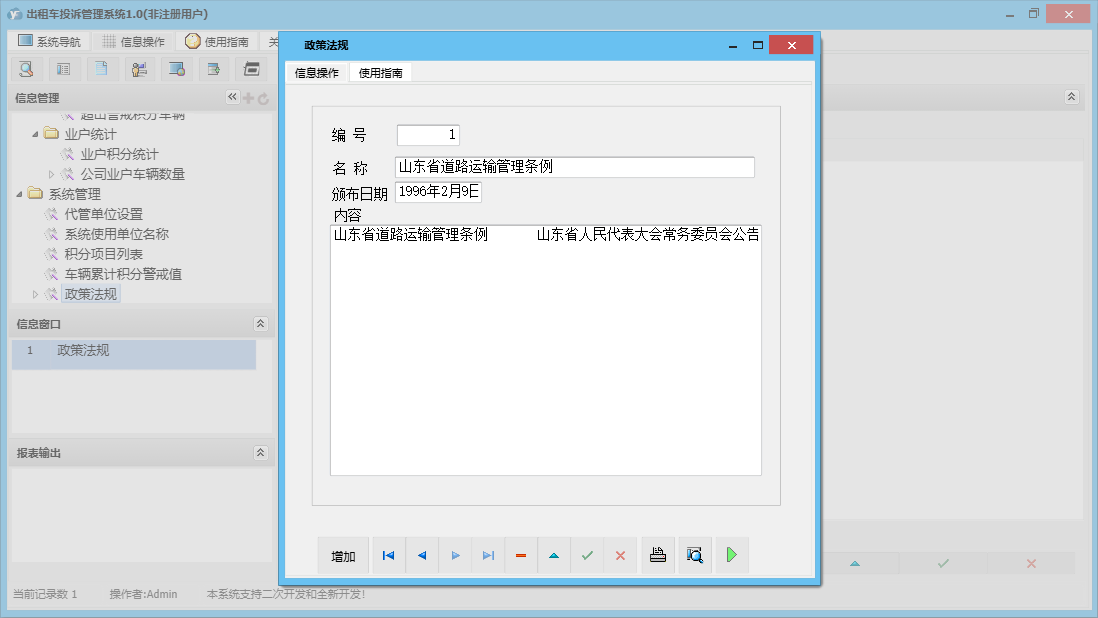Switch to the 使用指南 tab in dialog
1098x618 pixels.
coord(381,72)
